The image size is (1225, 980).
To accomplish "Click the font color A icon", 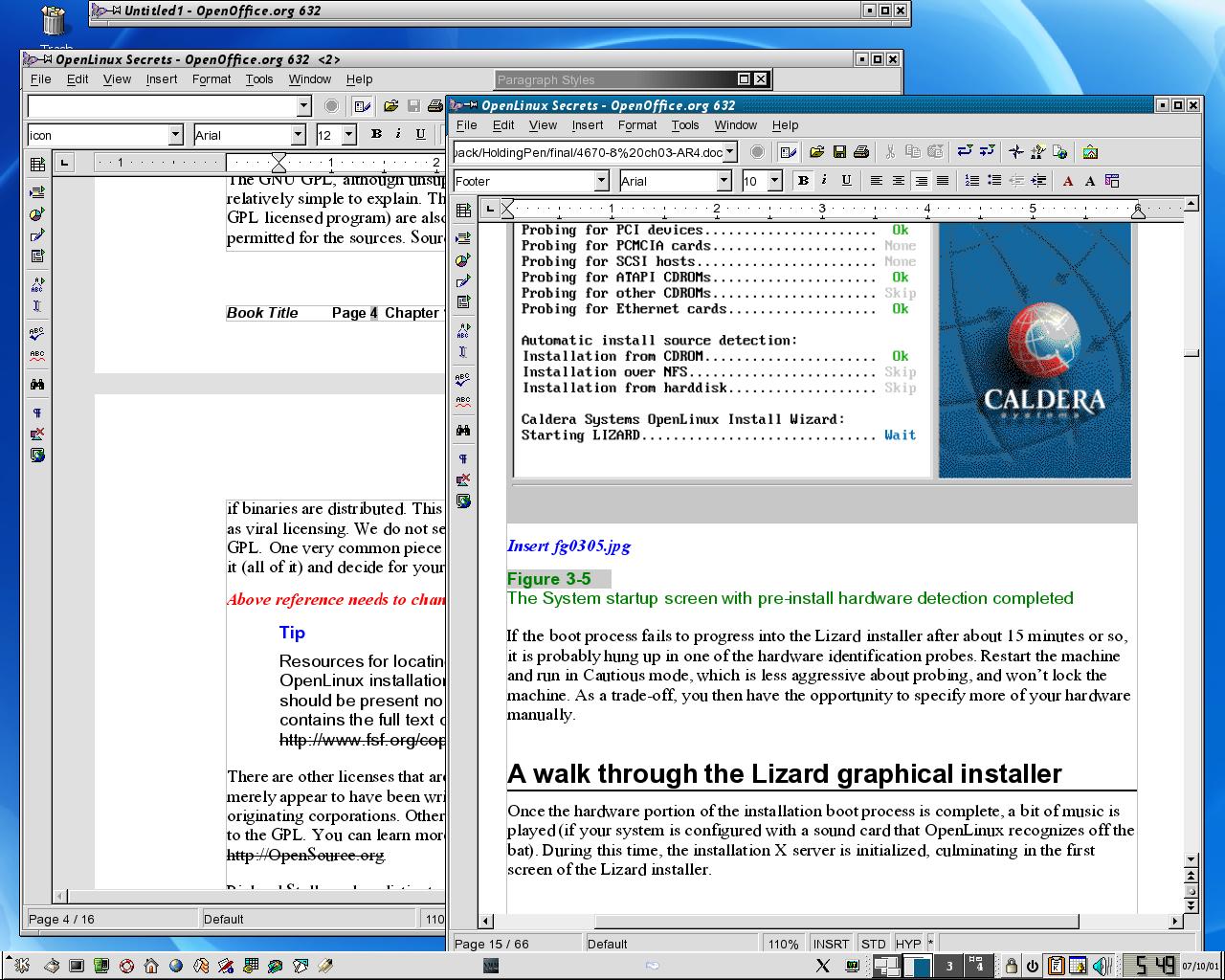I will pos(1068,181).
